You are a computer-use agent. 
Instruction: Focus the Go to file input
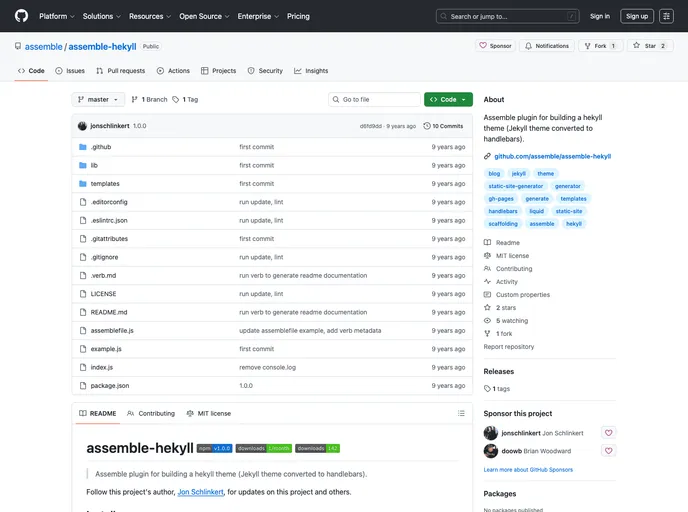pos(374,100)
